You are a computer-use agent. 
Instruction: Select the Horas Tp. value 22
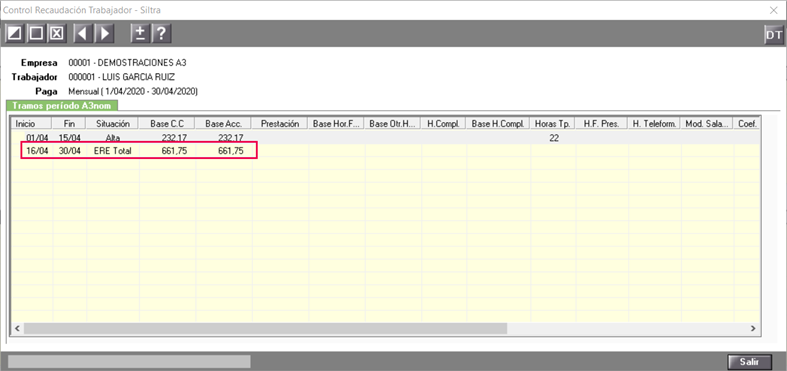(x=553, y=138)
